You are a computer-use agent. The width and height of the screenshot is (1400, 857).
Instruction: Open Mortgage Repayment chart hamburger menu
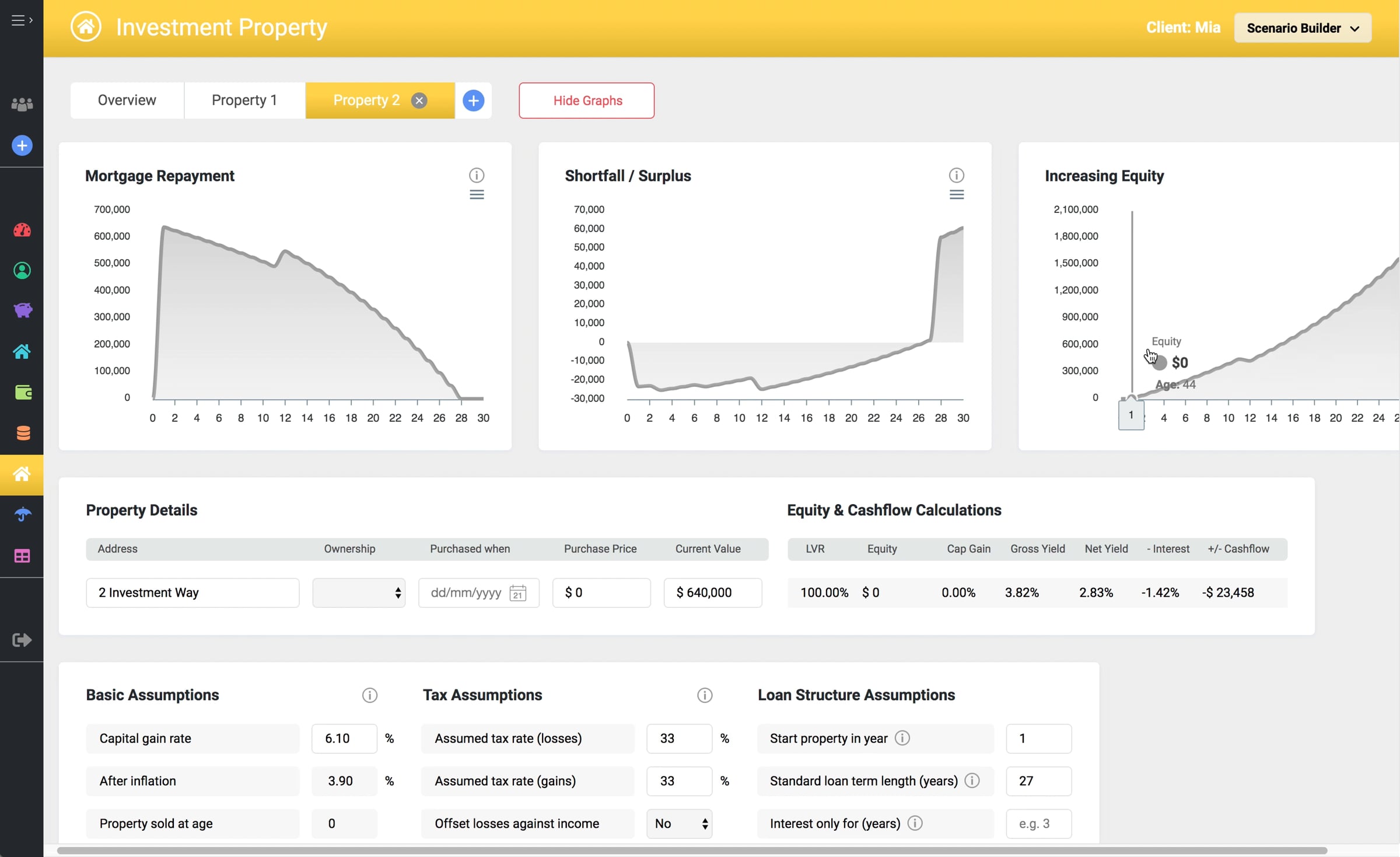(x=477, y=195)
